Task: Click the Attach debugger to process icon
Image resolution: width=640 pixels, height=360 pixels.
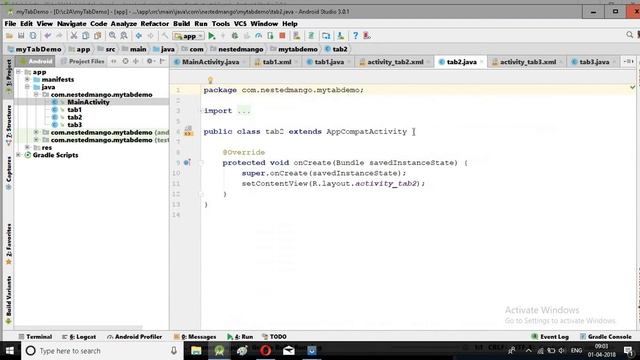Action: [270, 36]
